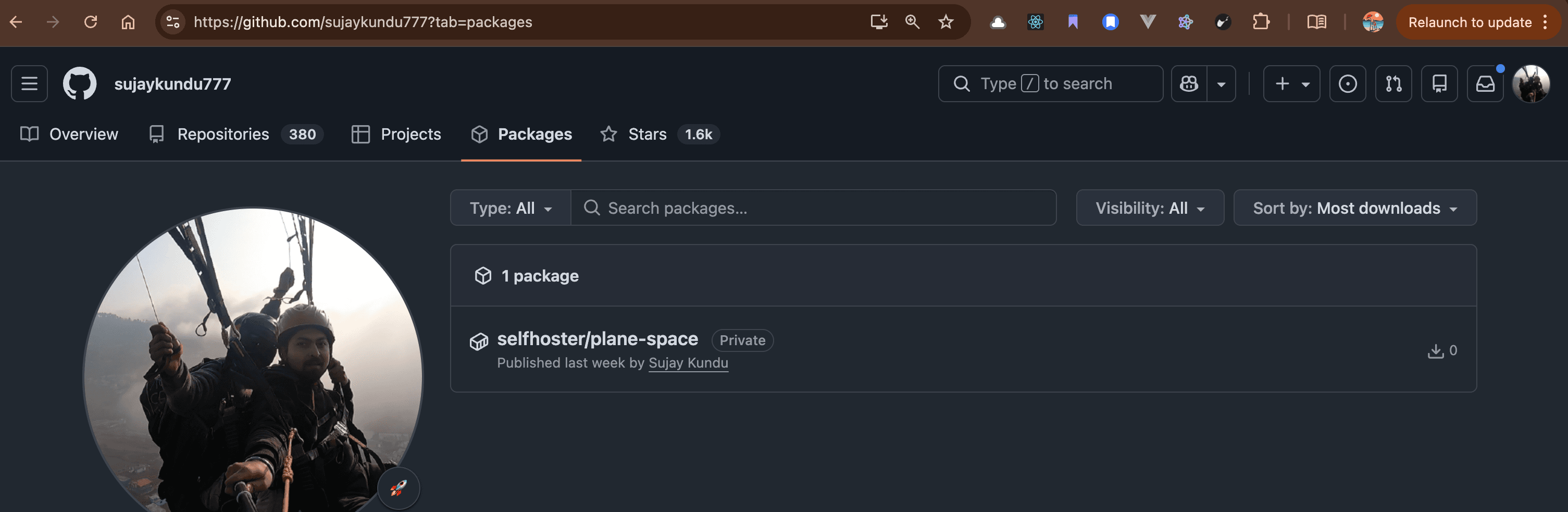Open the extensions puzzle piece menu
The width and height of the screenshot is (1568, 512).
coord(1261,22)
